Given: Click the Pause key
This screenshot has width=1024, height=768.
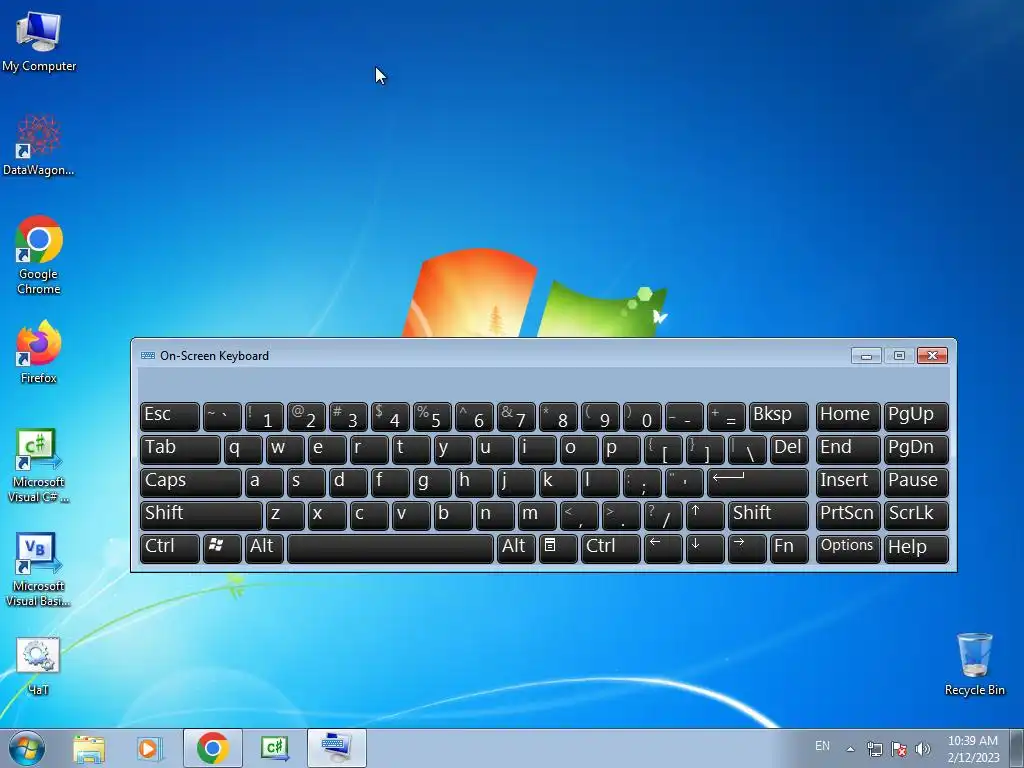Looking at the screenshot, I should [x=916, y=482].
